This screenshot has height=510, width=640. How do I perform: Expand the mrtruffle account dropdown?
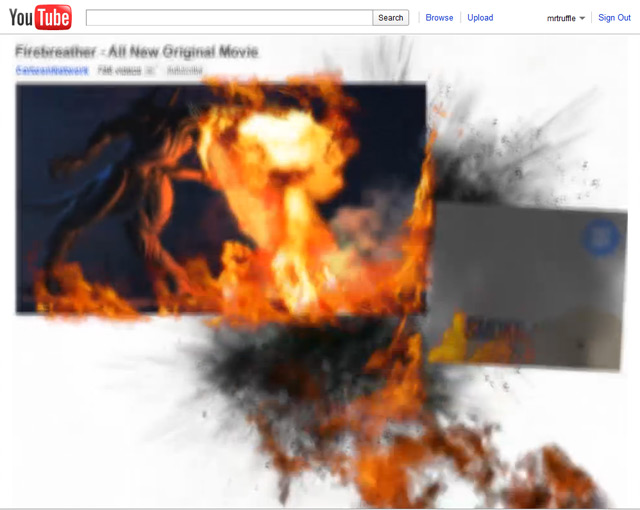(x=566, y=18)
